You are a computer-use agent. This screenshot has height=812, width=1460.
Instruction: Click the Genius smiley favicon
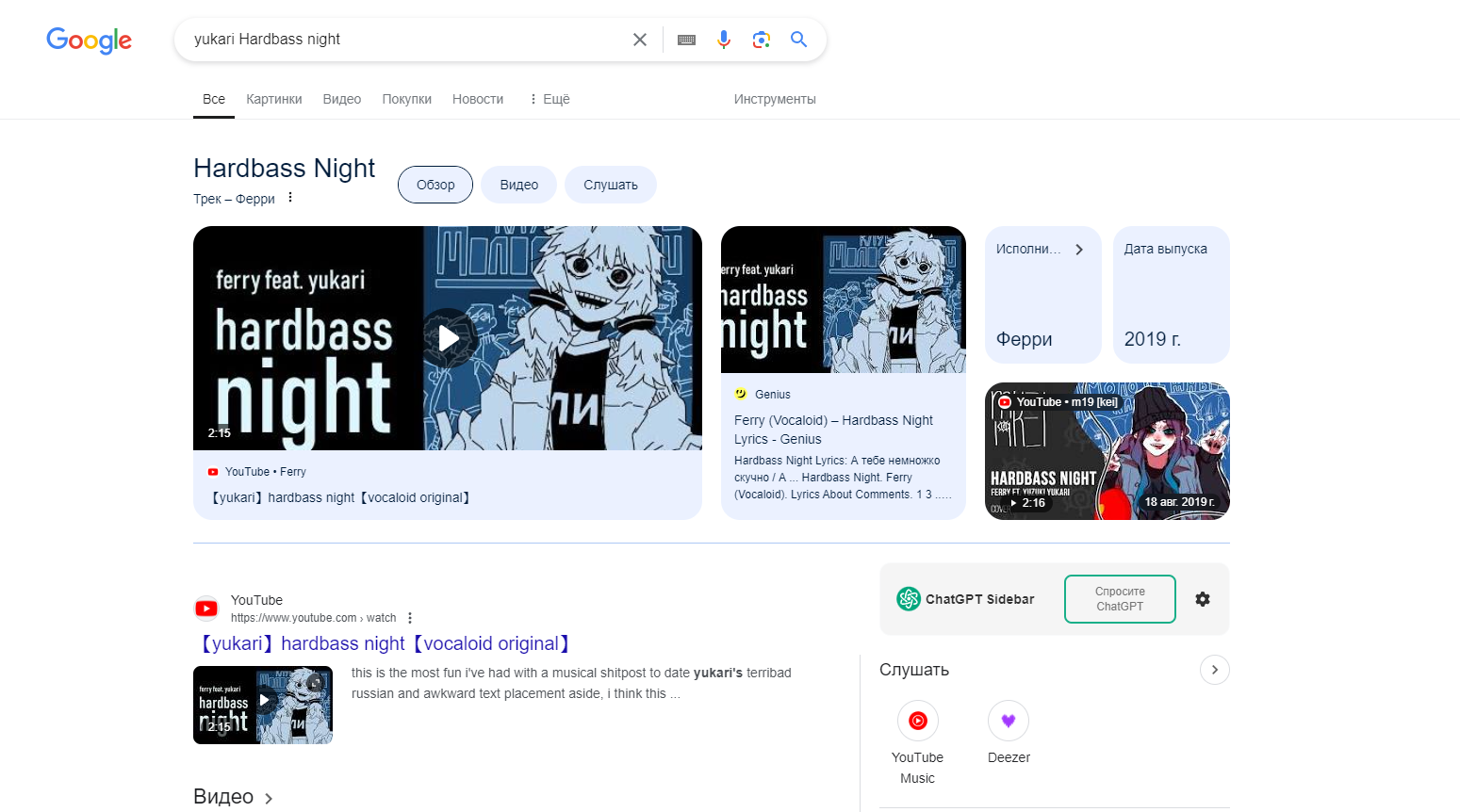[741, 394]
